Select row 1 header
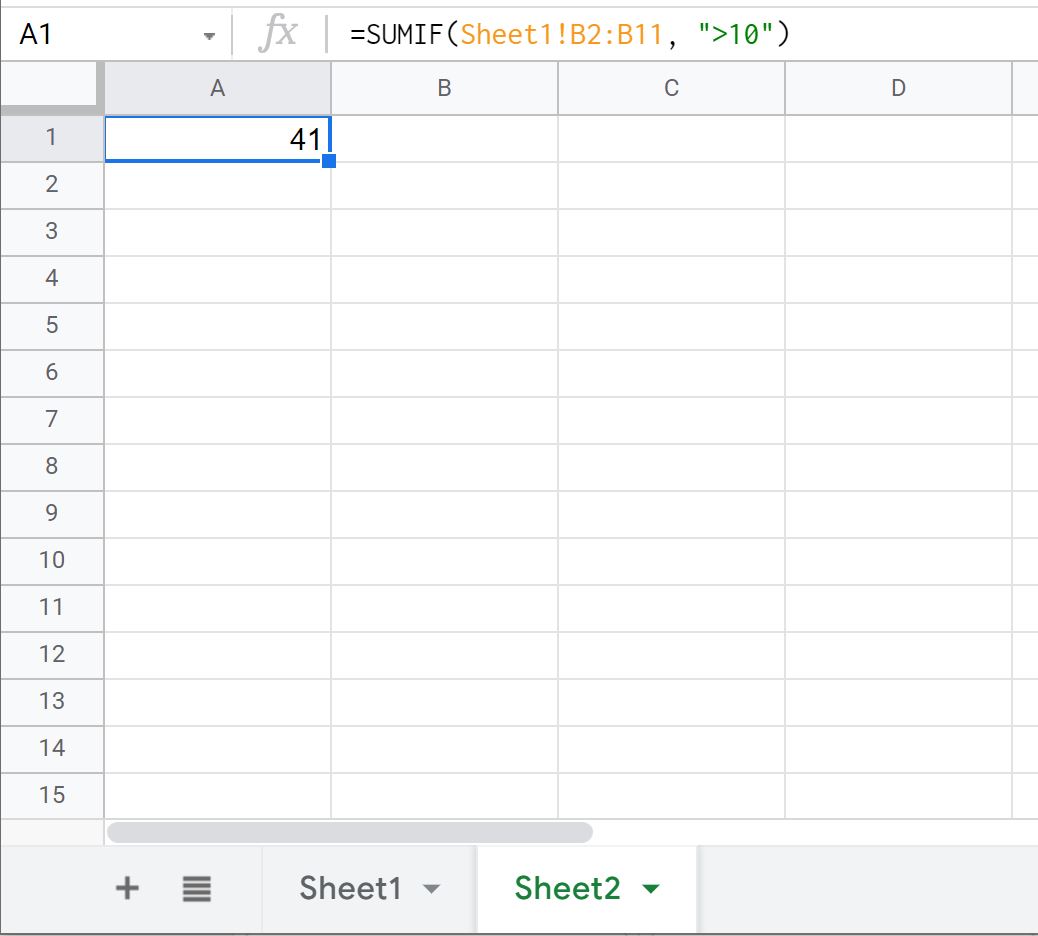Image resolution: width=1038 pixels, height=936 pixels. [x=52, y=138]
